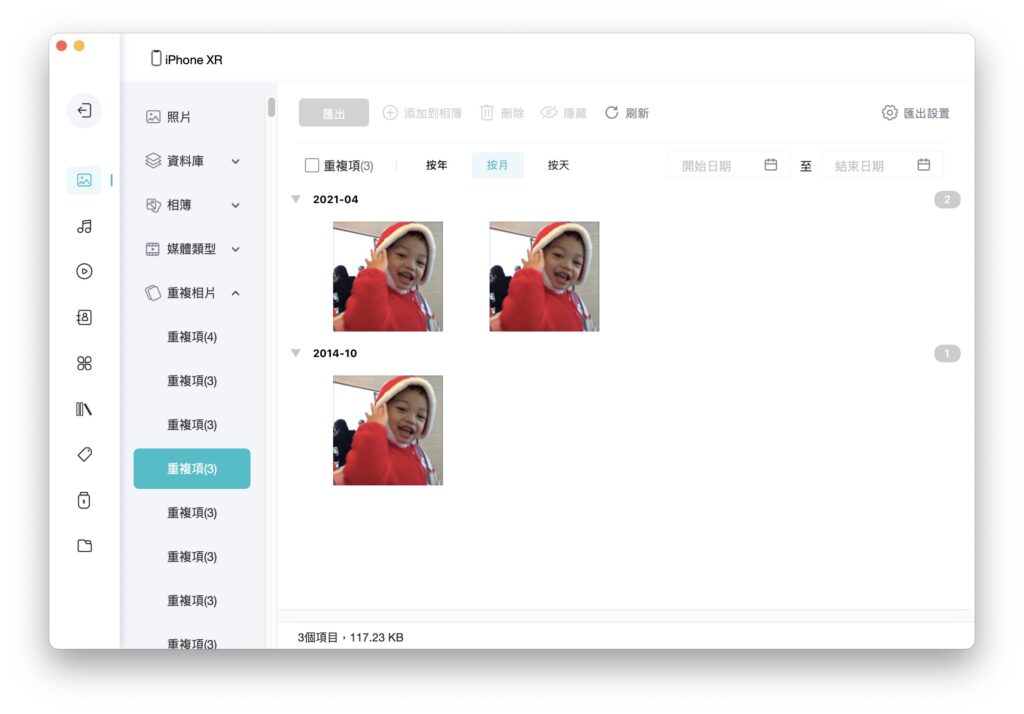The width and height of the screenshot is (1024, 714).
Task: Open the Apps grid icon in left rail
Action: pos(84,363)
